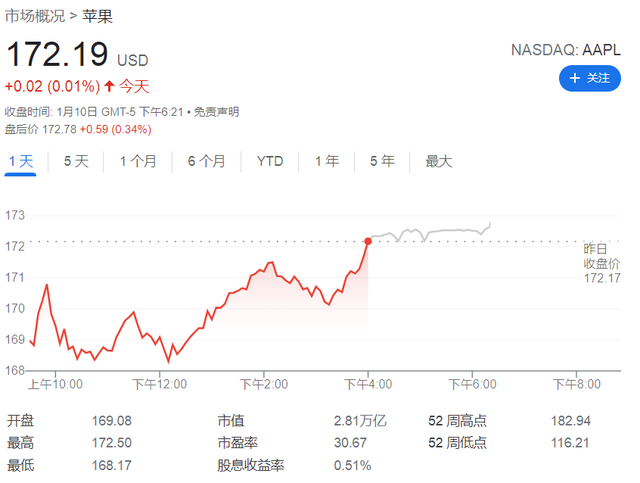The image size is (640, 483).
Task: Click the 苹果 breadcrumb text
Action: tap(97, 16)
